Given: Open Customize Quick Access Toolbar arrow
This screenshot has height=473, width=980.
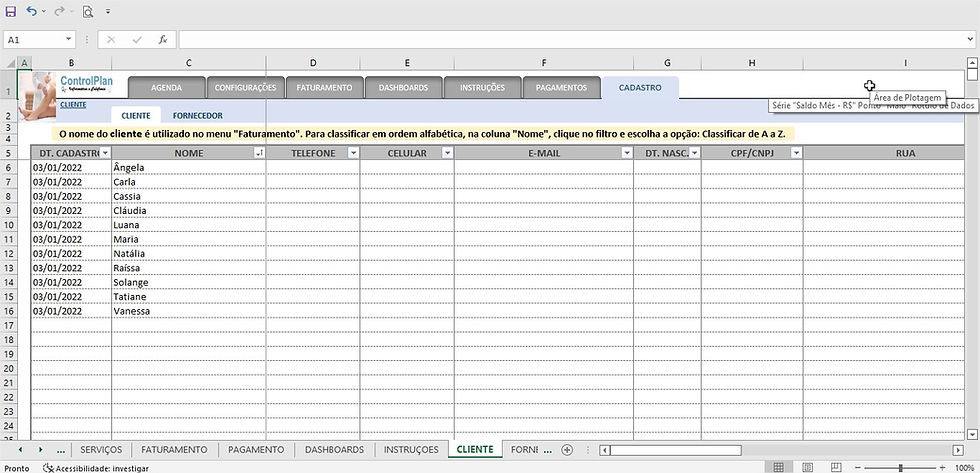Looking at the screenshot, I should (x=108, y=11).
